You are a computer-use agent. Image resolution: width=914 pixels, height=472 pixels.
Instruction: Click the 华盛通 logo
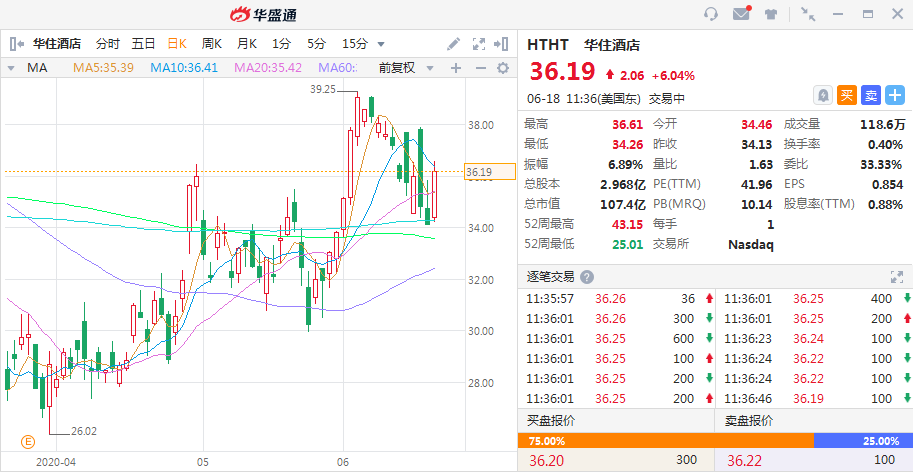[x=263, y=15]
